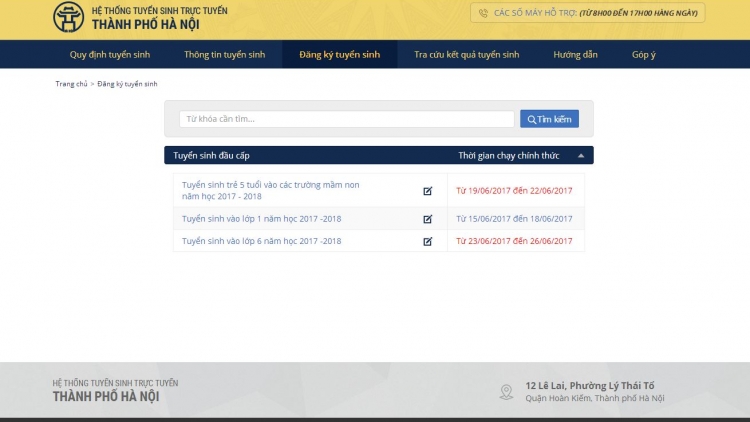Click date text Từ 19/06/2017 đến 22/06/2017
750x422 pixels.
pos(514,190)
